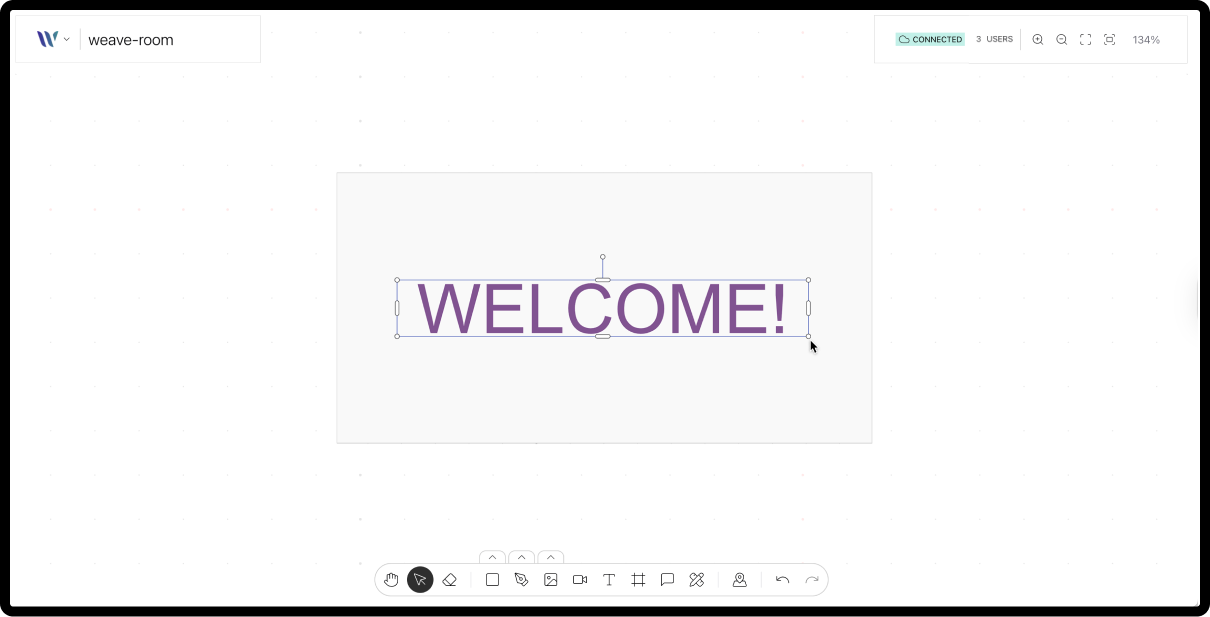Select the Video insert tool
Viewport: 1210px width, 617px height.
click(579, 580)
